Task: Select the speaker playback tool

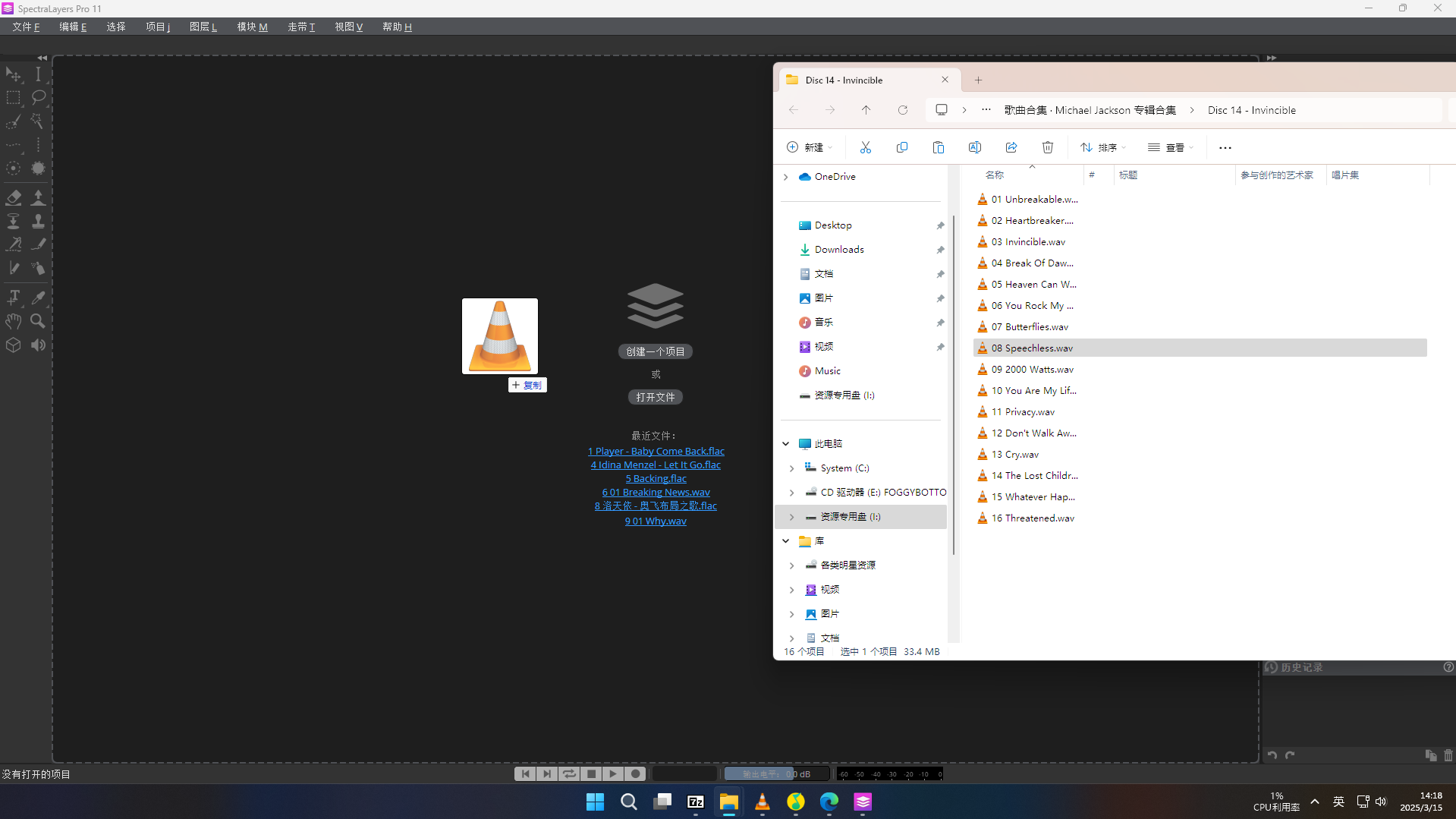Action: [x=38, y=345]
